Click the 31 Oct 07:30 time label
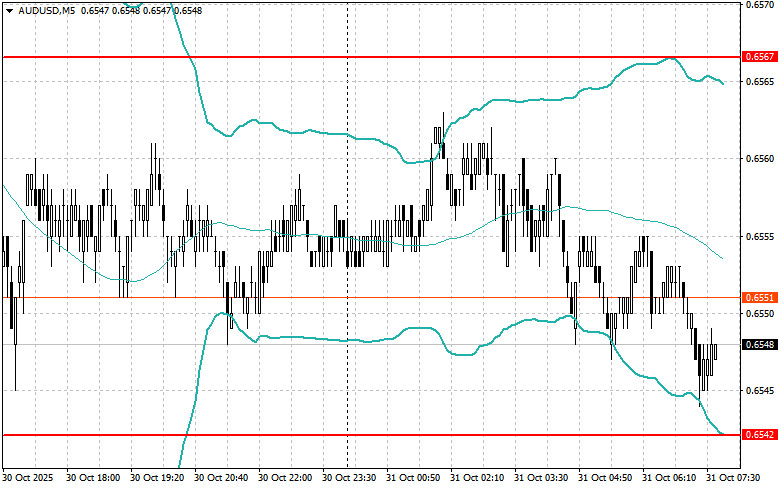This screenshot has height=489, width=781. click(733, 478)
